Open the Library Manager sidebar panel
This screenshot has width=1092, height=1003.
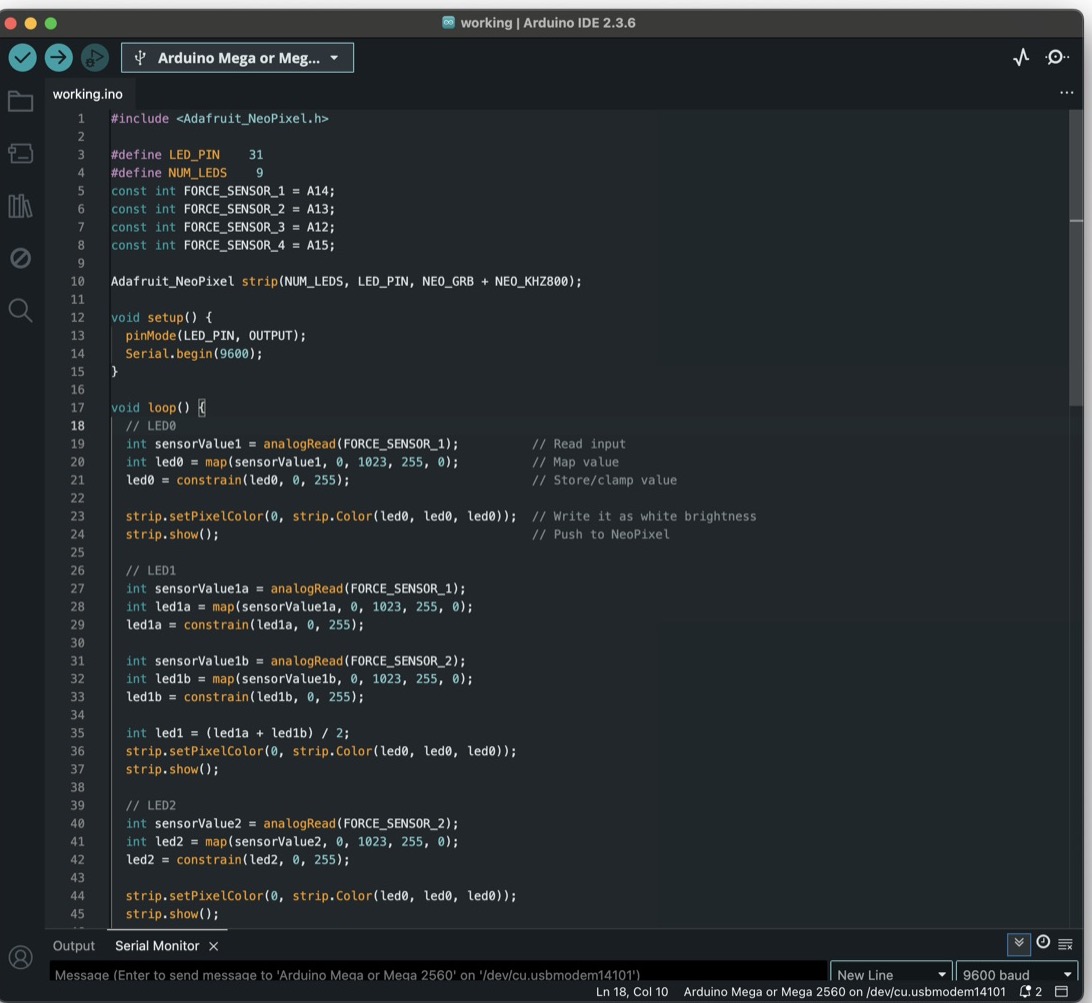(x=20, y=206)
